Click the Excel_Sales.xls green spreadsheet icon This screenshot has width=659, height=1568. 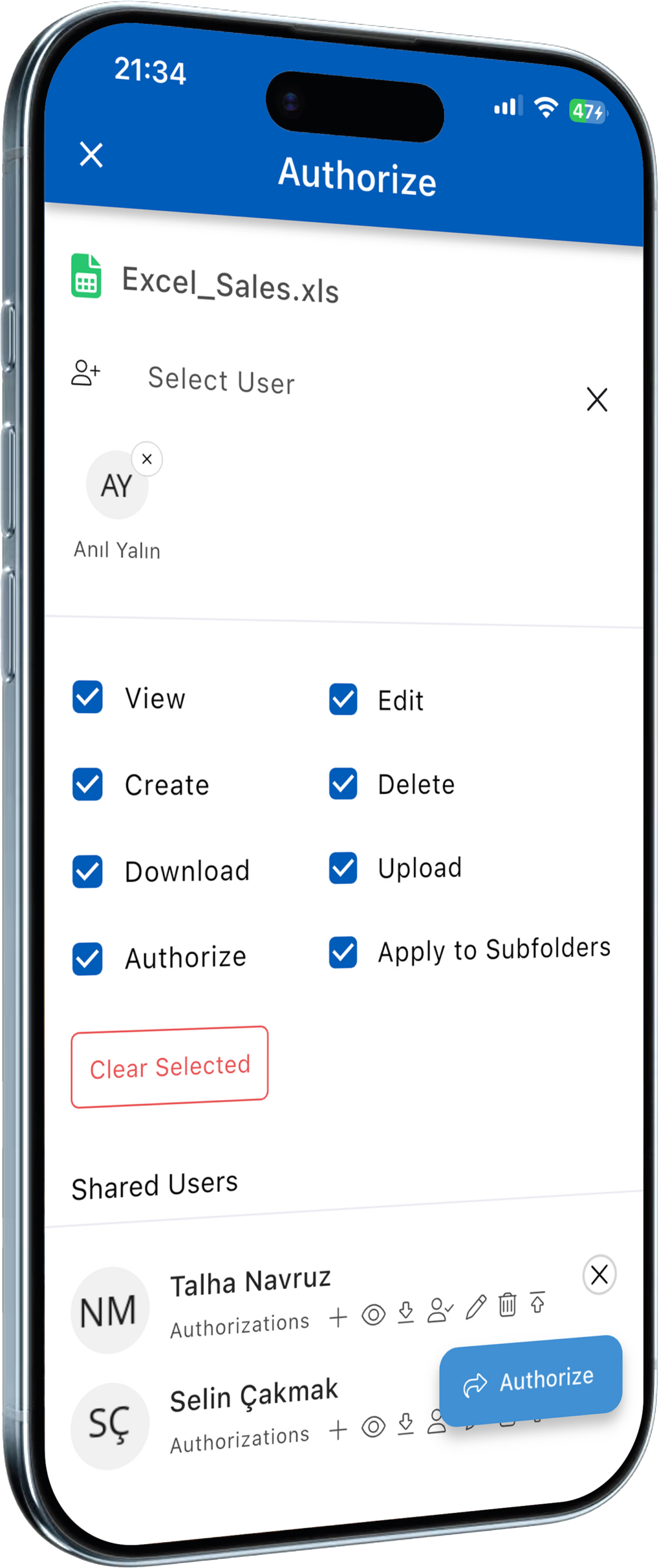86,276
